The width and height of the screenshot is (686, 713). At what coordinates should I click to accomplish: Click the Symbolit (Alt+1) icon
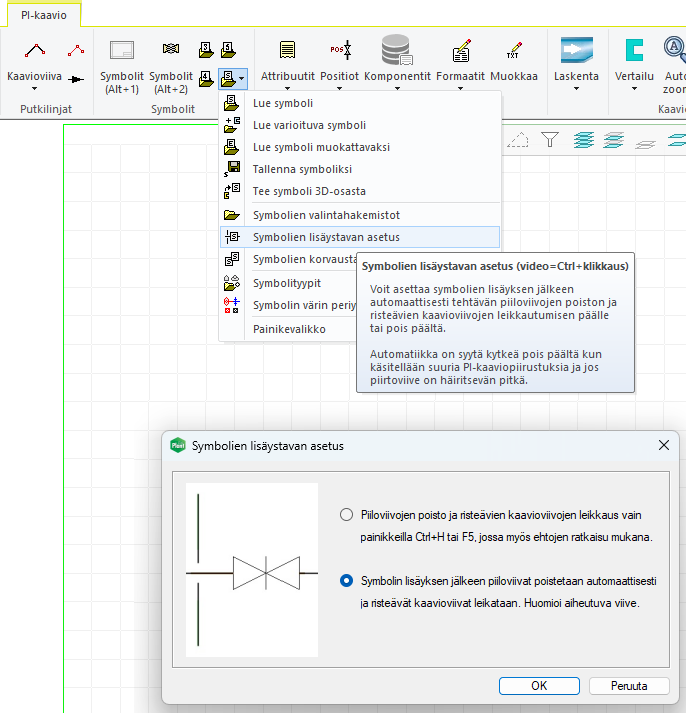(x=122, y=49)
